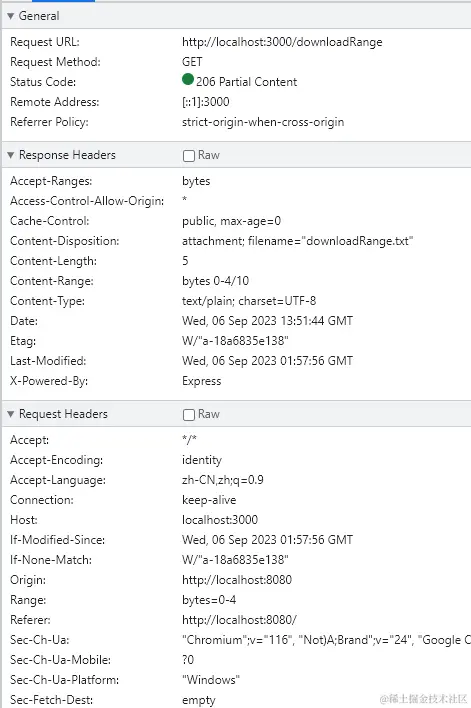Click the If-None-Match: header name
The width and height of the screenshot is (471, 708).
(51, 559)
